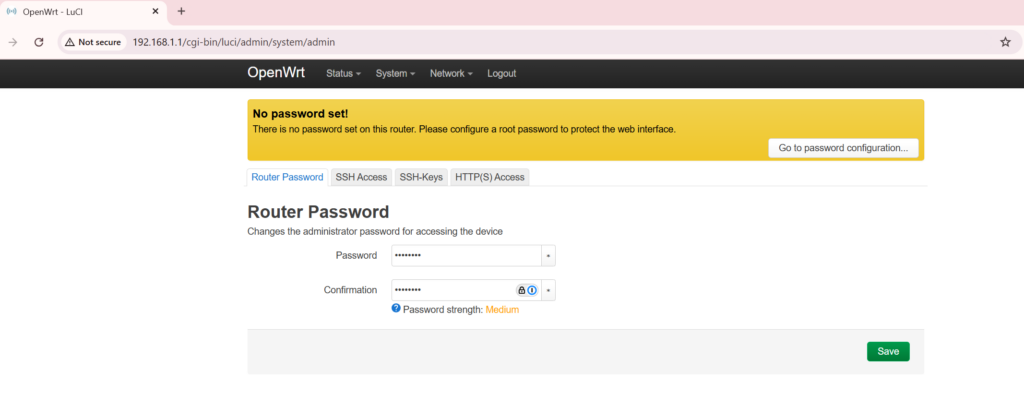
Task: Focus the Password input field
Action: coord(466,256)
